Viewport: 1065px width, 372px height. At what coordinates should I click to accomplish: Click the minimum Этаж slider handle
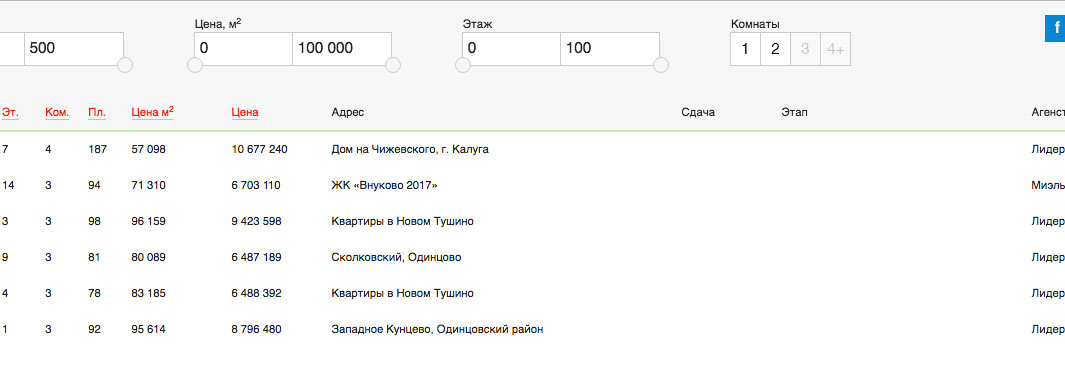pos(463,65)
